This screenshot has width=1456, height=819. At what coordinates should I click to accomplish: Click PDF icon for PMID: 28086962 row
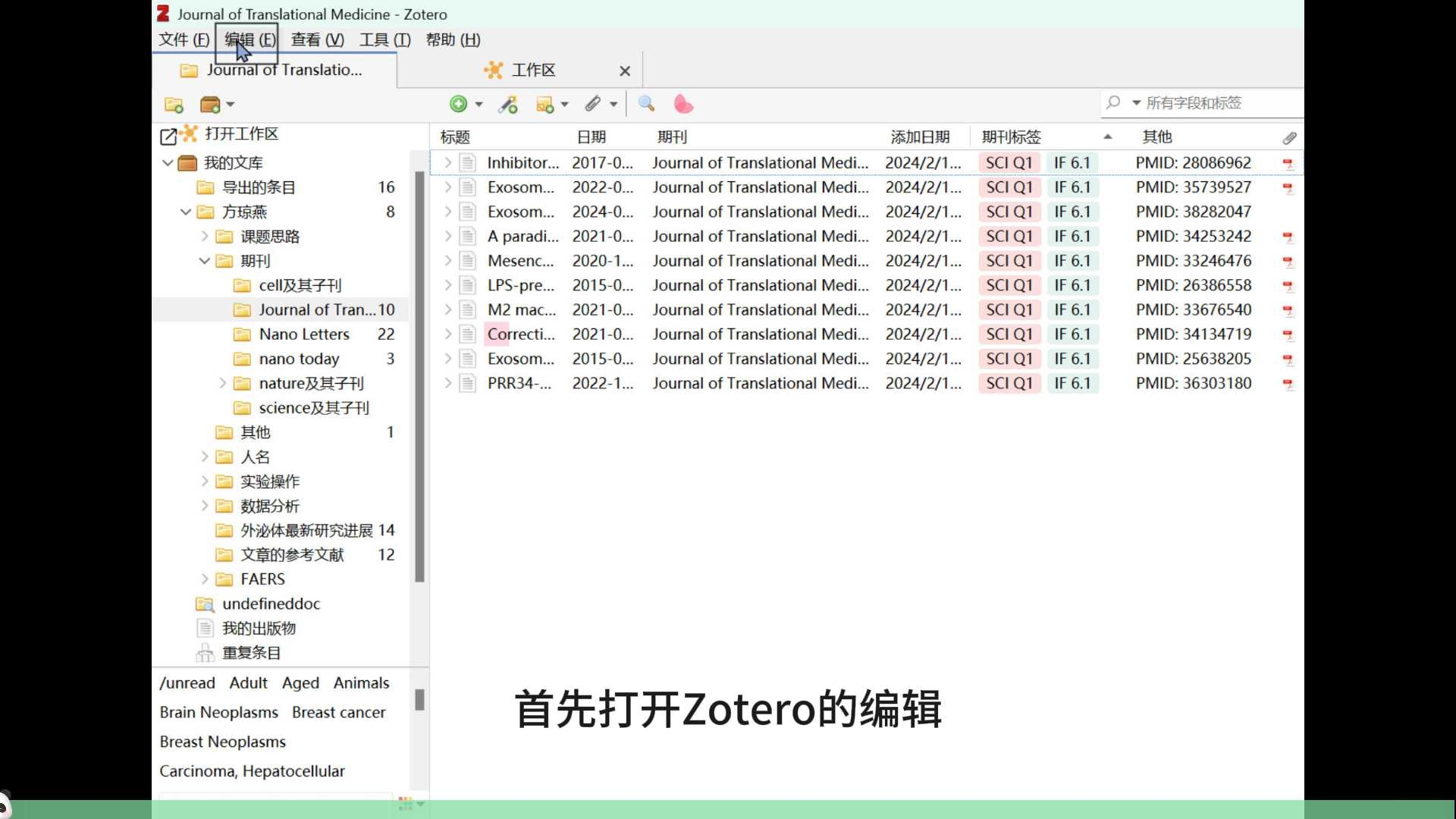click(x=1288, y=164)
